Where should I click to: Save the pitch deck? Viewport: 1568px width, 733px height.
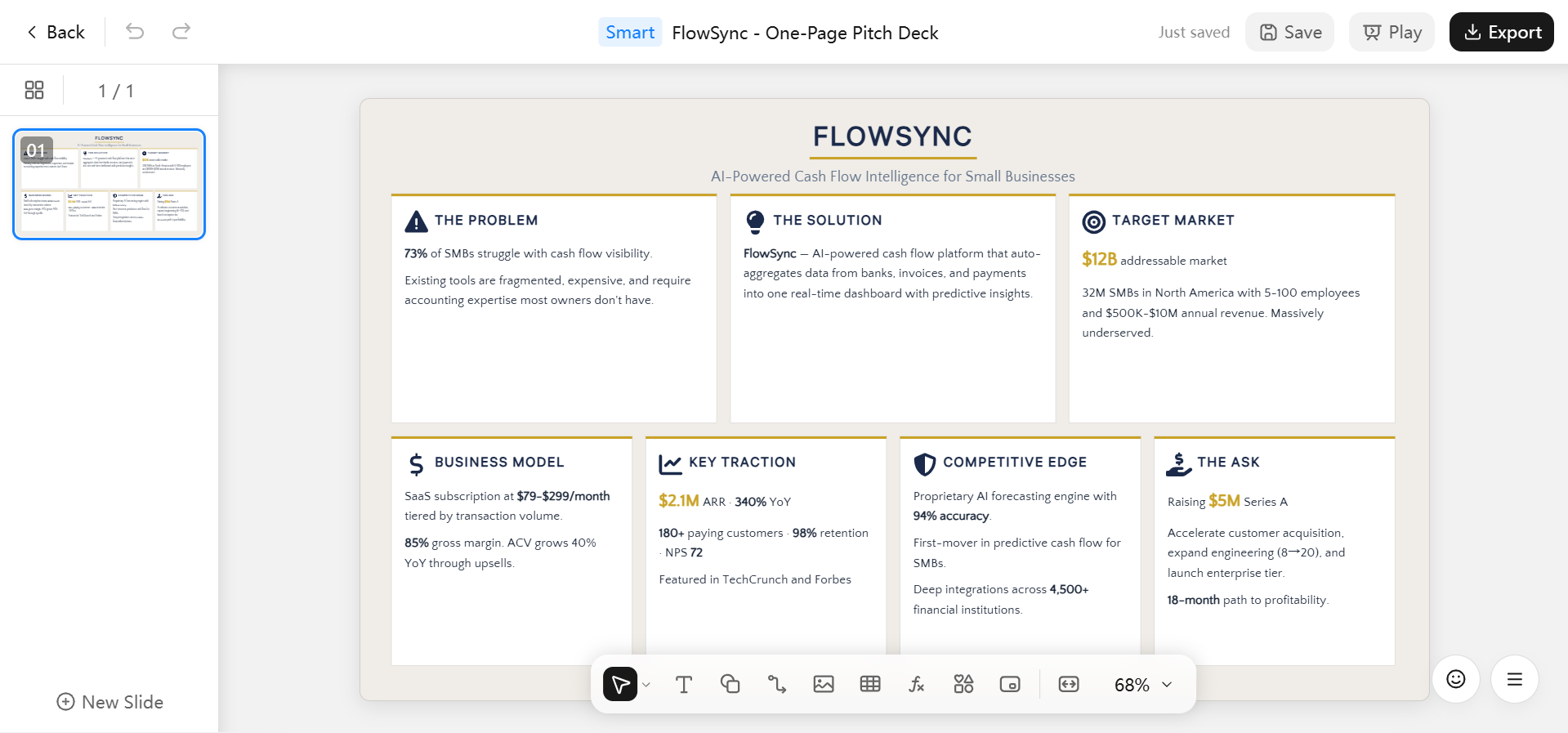click(1290, 32)
